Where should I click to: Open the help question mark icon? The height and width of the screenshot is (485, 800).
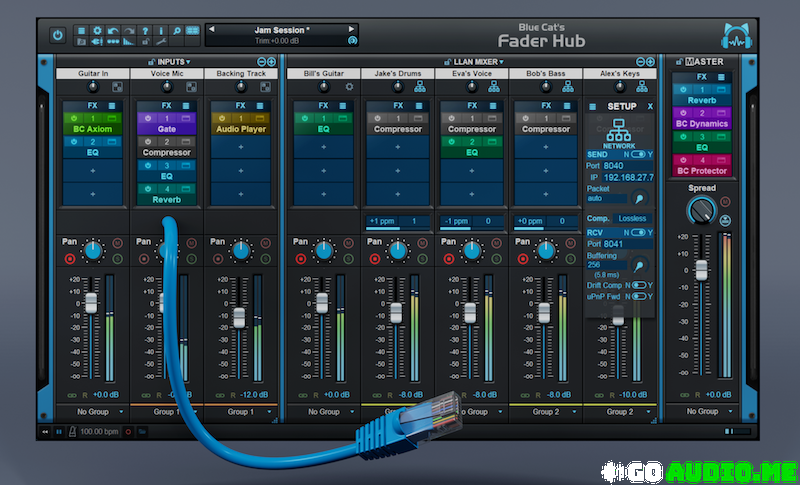(x=145, y=30)
